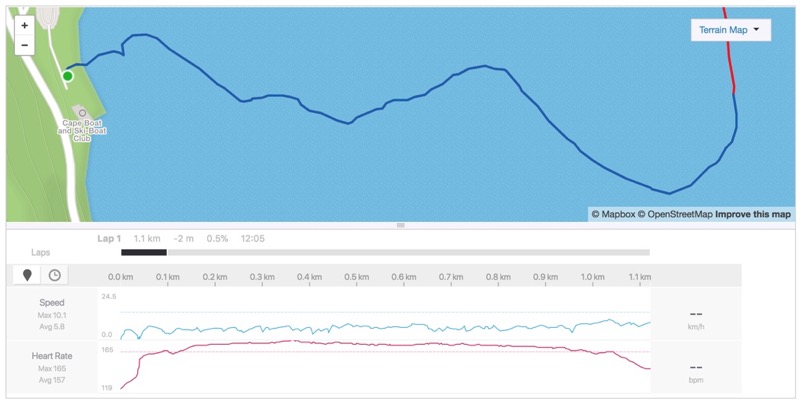800x402 pixels.
Task: Click the Cape Boat and Ski-Boat Club marker
Action: [82, 112]
